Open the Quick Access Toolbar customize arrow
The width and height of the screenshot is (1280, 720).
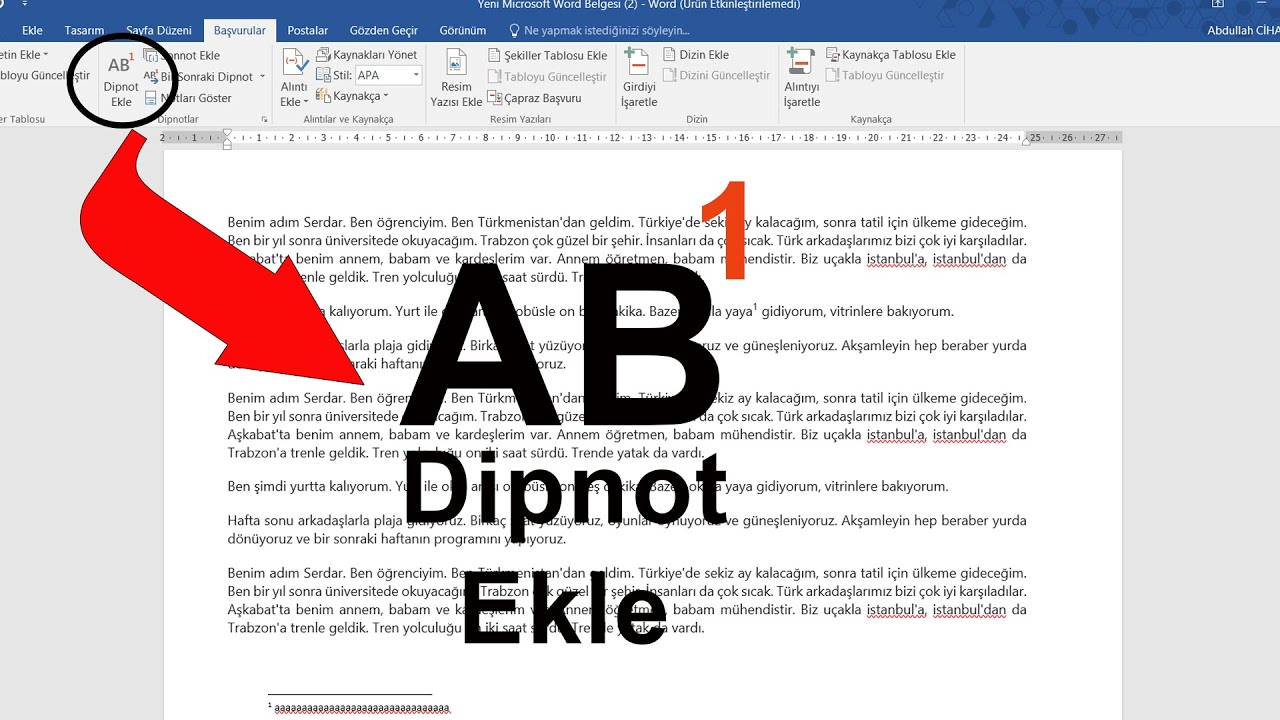(x=27, y=4)
